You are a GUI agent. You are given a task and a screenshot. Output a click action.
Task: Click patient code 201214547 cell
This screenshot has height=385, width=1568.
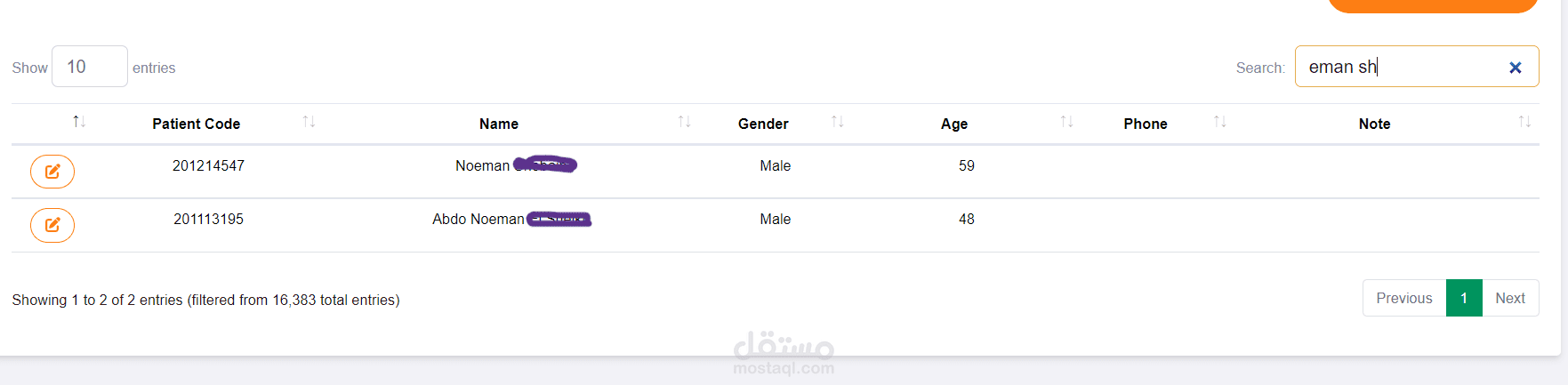208,166
